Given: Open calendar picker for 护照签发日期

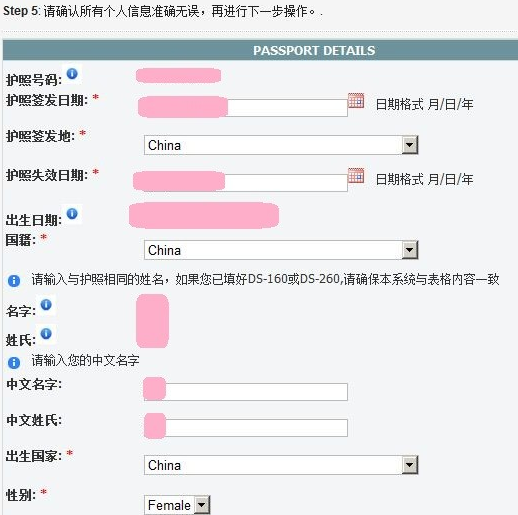Looking at the screenshot, I should tap(356, 100).
